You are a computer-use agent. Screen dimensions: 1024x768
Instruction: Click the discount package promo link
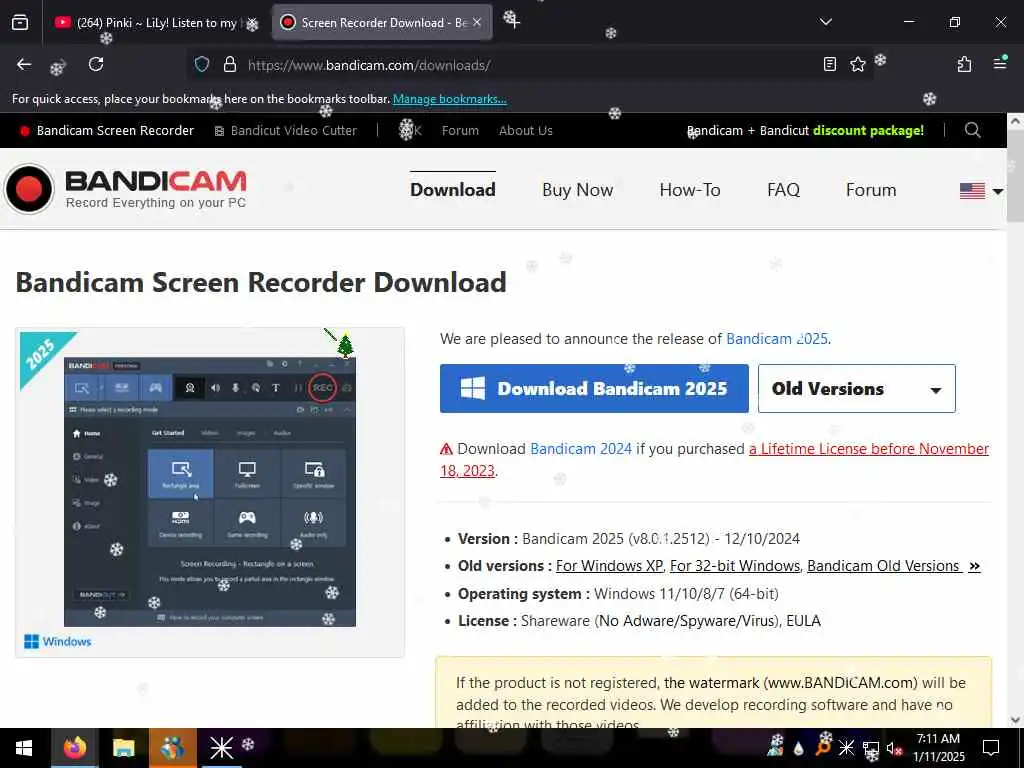pos(805,131)
